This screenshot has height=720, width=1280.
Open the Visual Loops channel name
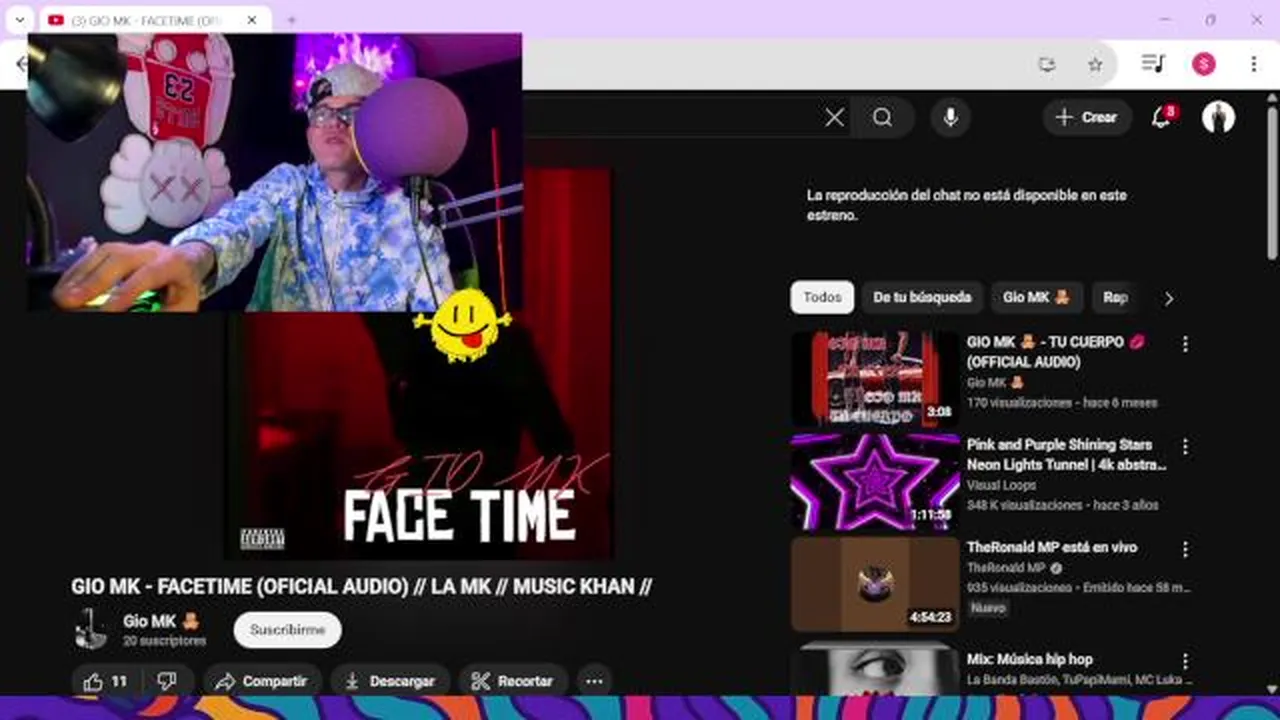[1001, 485]
